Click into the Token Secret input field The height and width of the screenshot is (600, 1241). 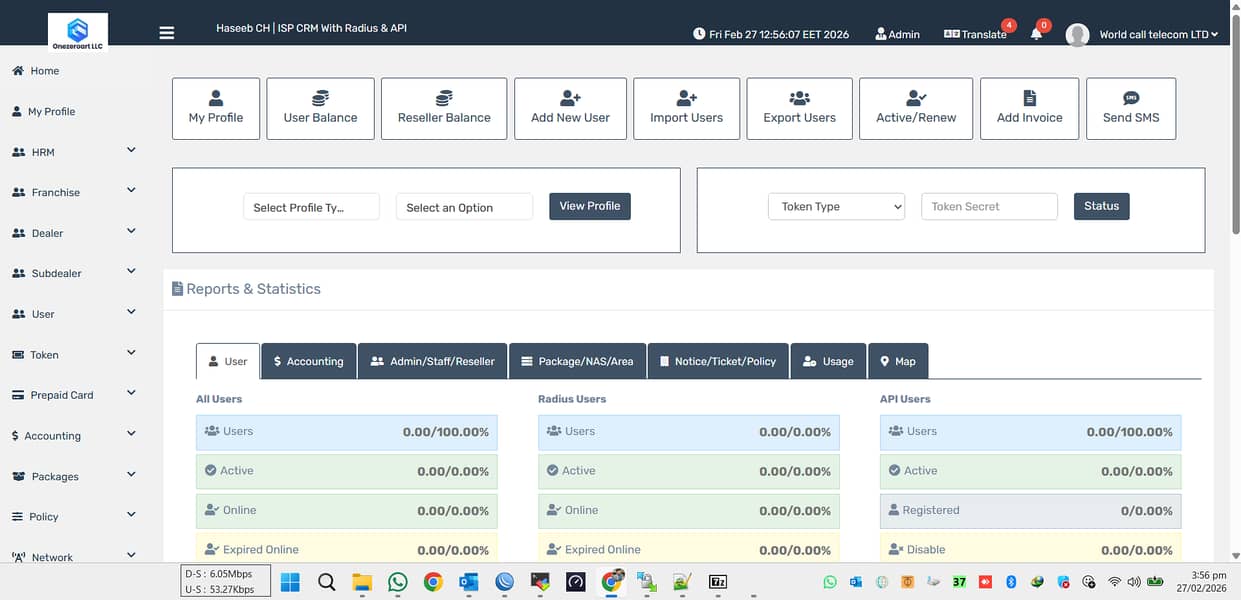pos(988,207)
